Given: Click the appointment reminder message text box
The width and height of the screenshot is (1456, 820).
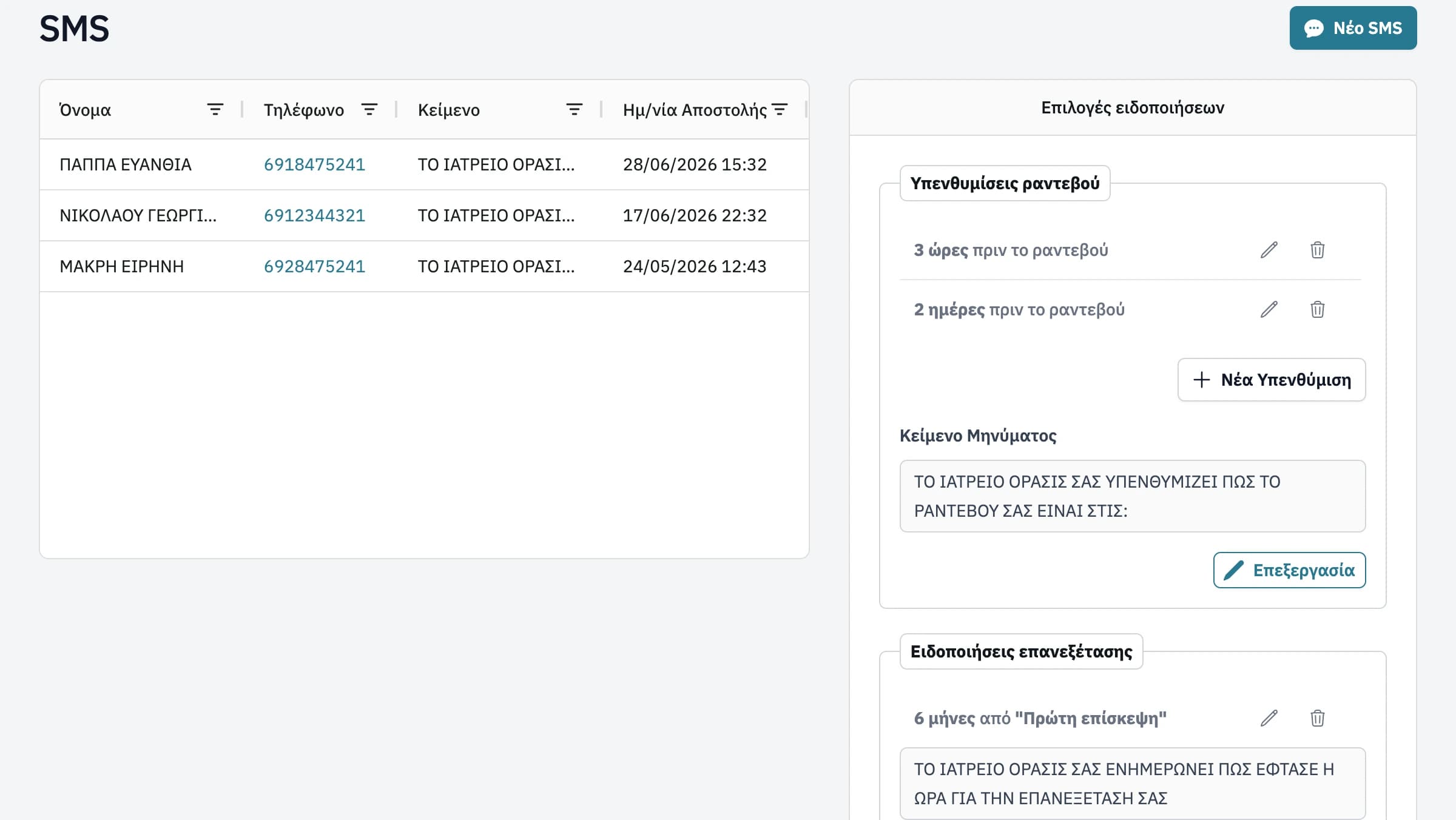Looking at the screenshot, I should pyautogui.click(x=1133, y=496).
